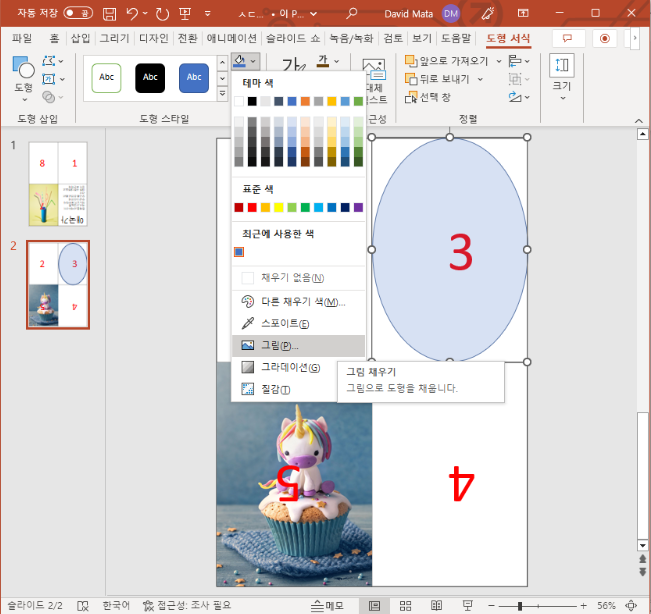The height and width of the screenshot is (614, 651).
Task: Select the 스포이트 eyedropper option
Action: point(298,323)
